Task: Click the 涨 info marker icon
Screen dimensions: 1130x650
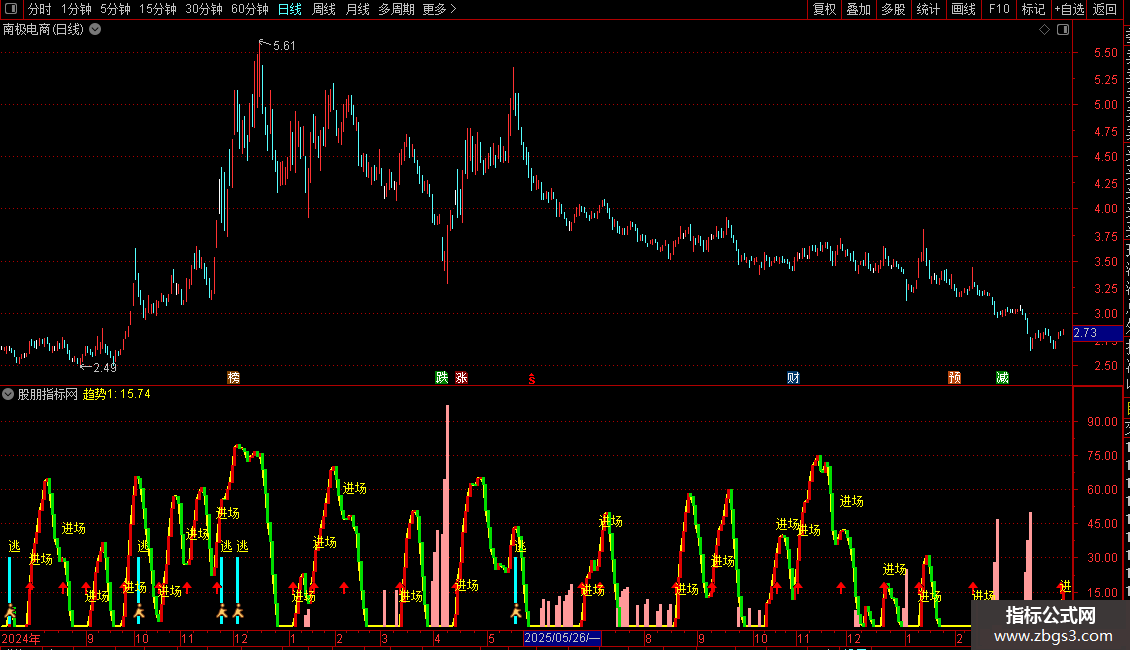Action: (x=461, y=378)
